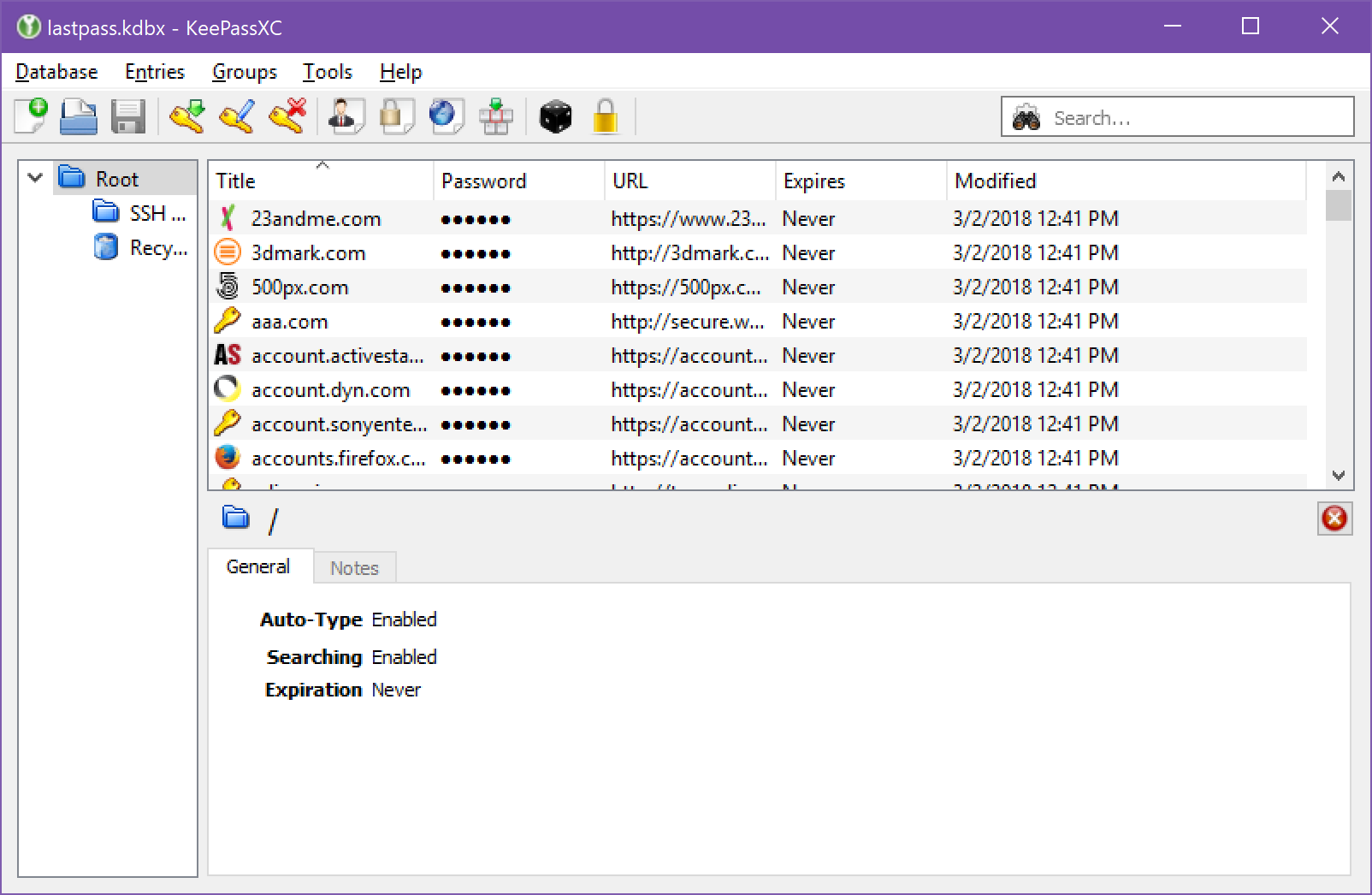Open a database with the folder icon
Screen dimensions: 1372x895
79,116
